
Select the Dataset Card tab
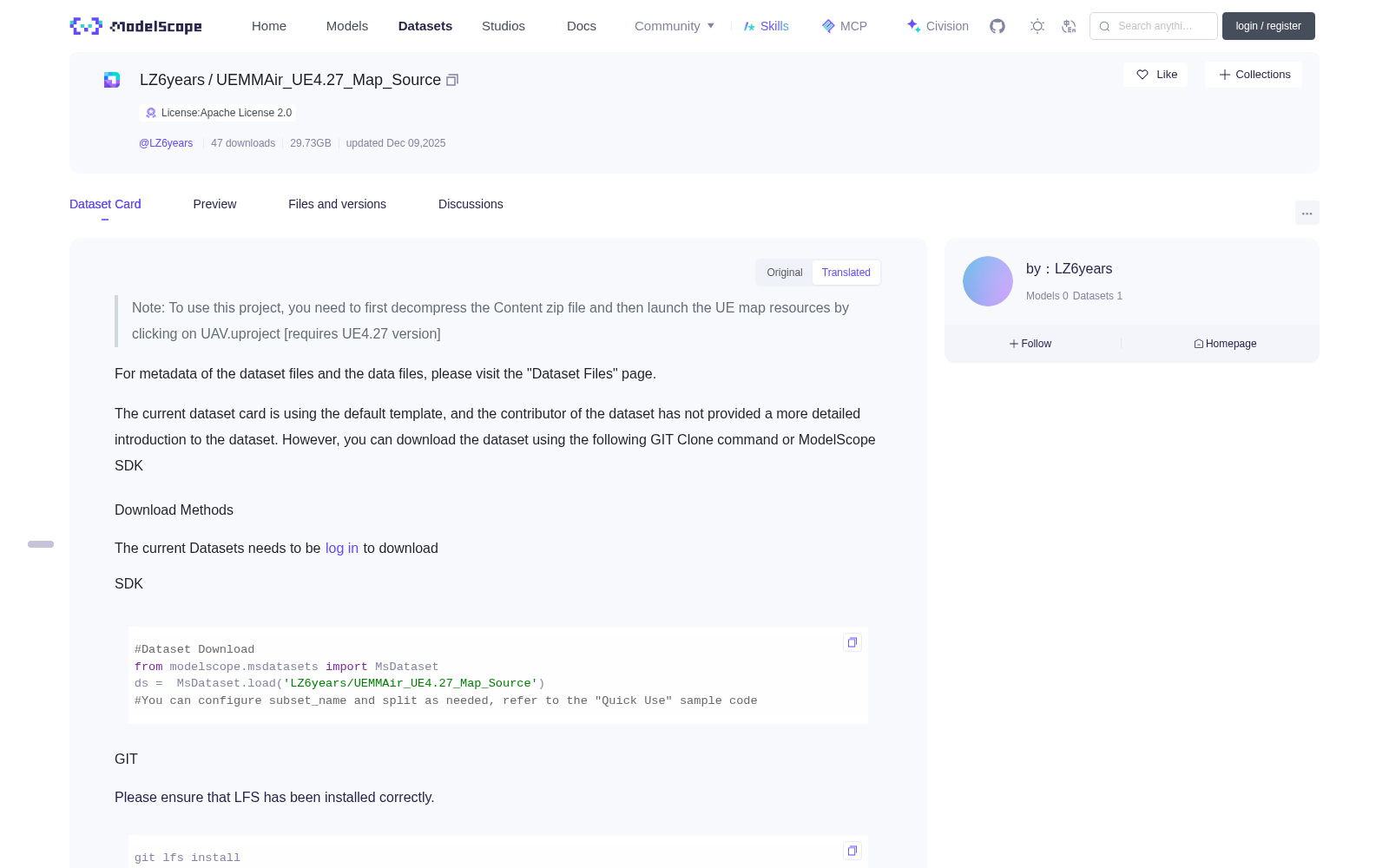point(105,204)
